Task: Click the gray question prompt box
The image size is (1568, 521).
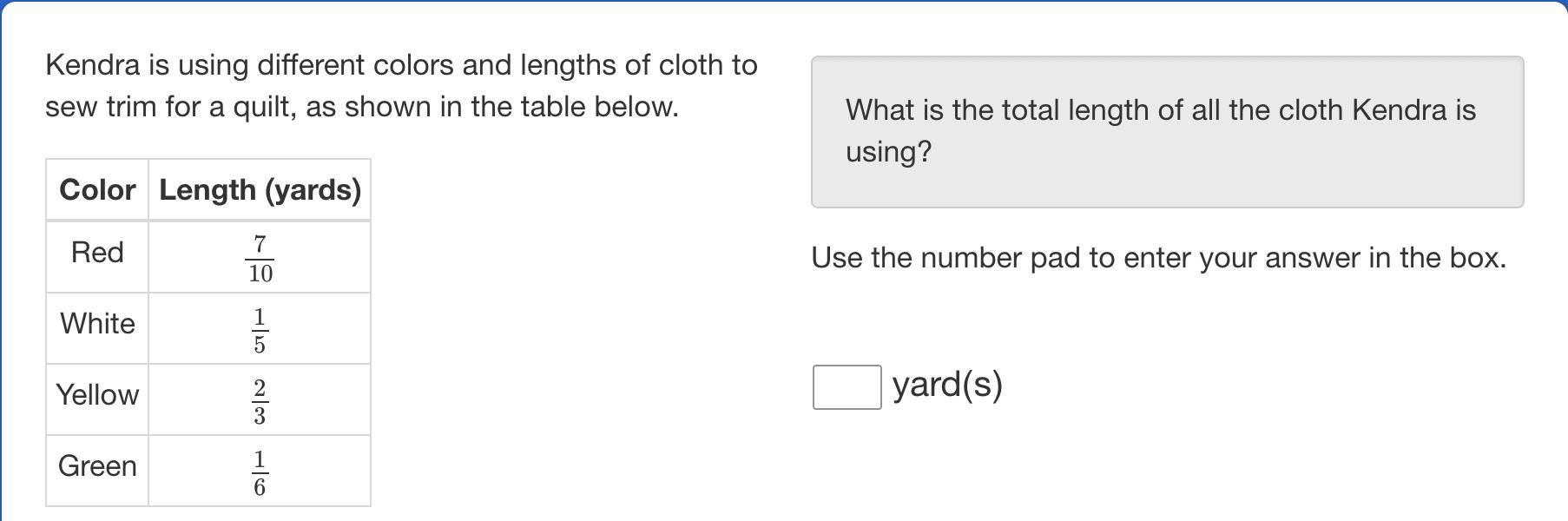Action: [x=1167, y=132]
